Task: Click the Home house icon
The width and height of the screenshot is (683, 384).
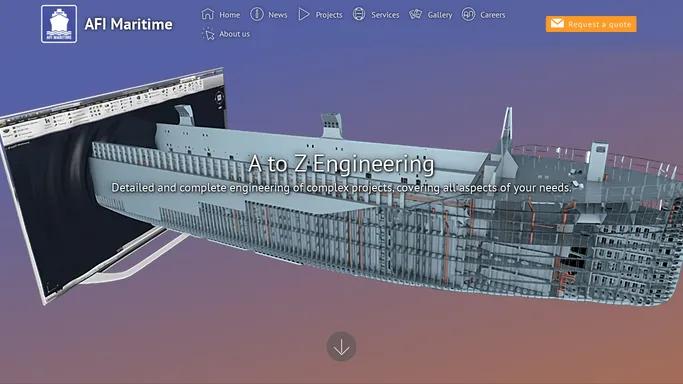Action: 208,14
